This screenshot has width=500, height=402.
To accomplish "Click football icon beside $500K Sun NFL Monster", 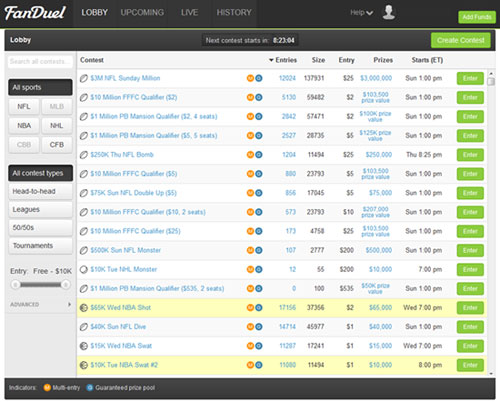I will click(x=84, y=250).
